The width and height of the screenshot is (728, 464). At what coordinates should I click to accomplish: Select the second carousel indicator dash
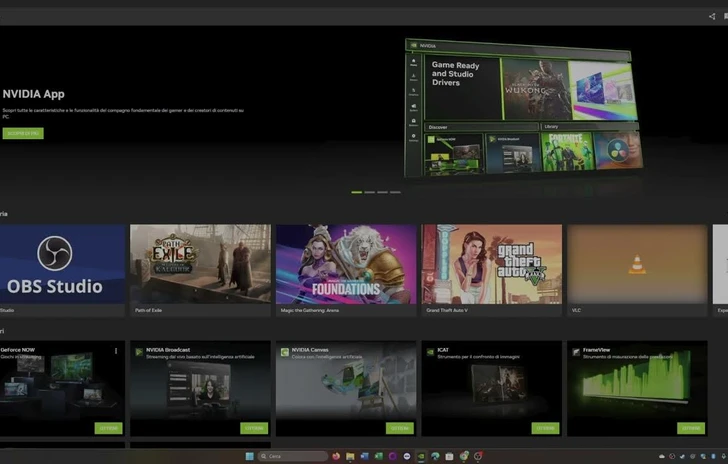point(370,192)
